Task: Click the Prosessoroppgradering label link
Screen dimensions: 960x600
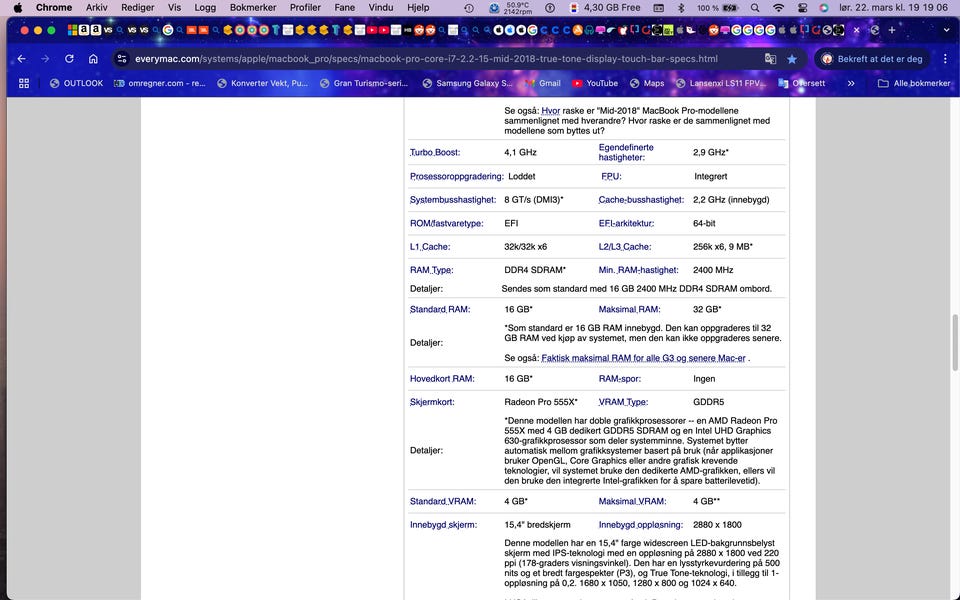Action: click(x=457, y=176)
